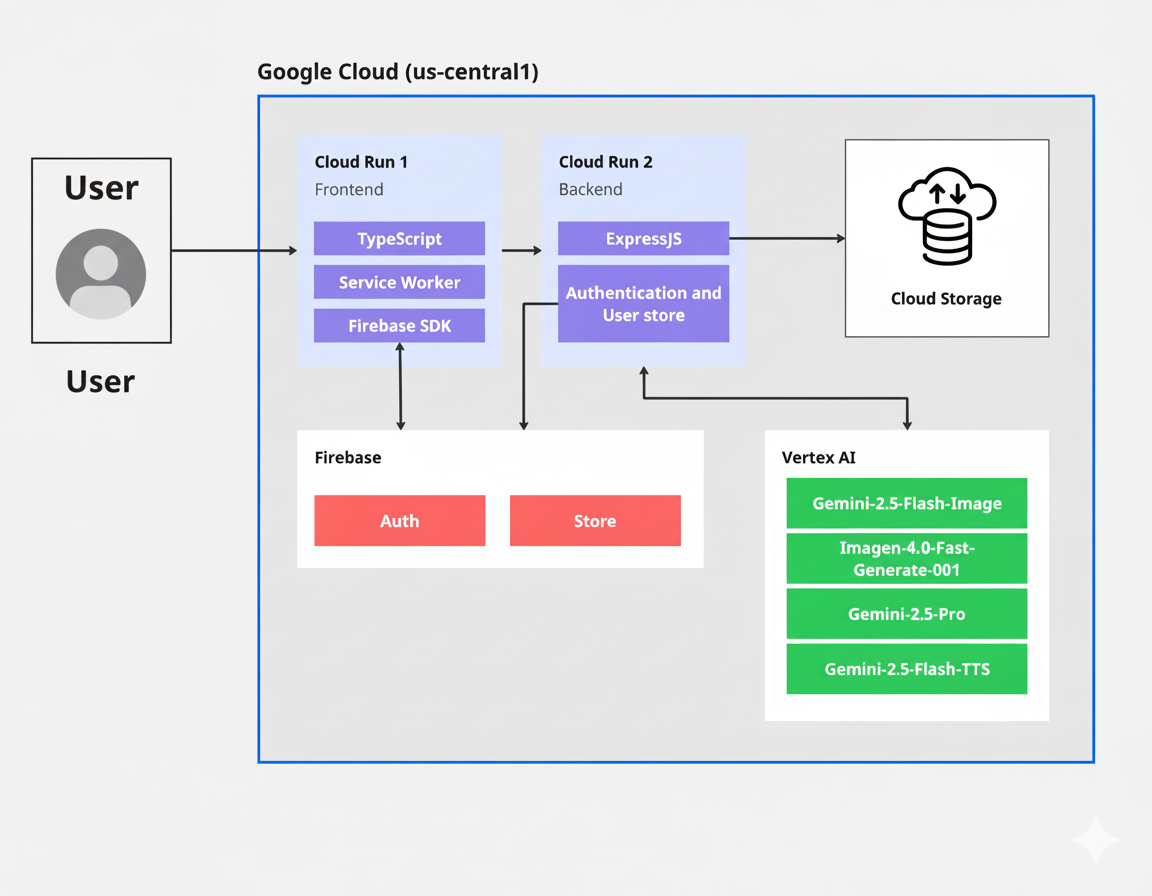This screenshot has height=896, width=1152.
Task: Click the Cloud Run 2 heading
Action: pos(605,162)
